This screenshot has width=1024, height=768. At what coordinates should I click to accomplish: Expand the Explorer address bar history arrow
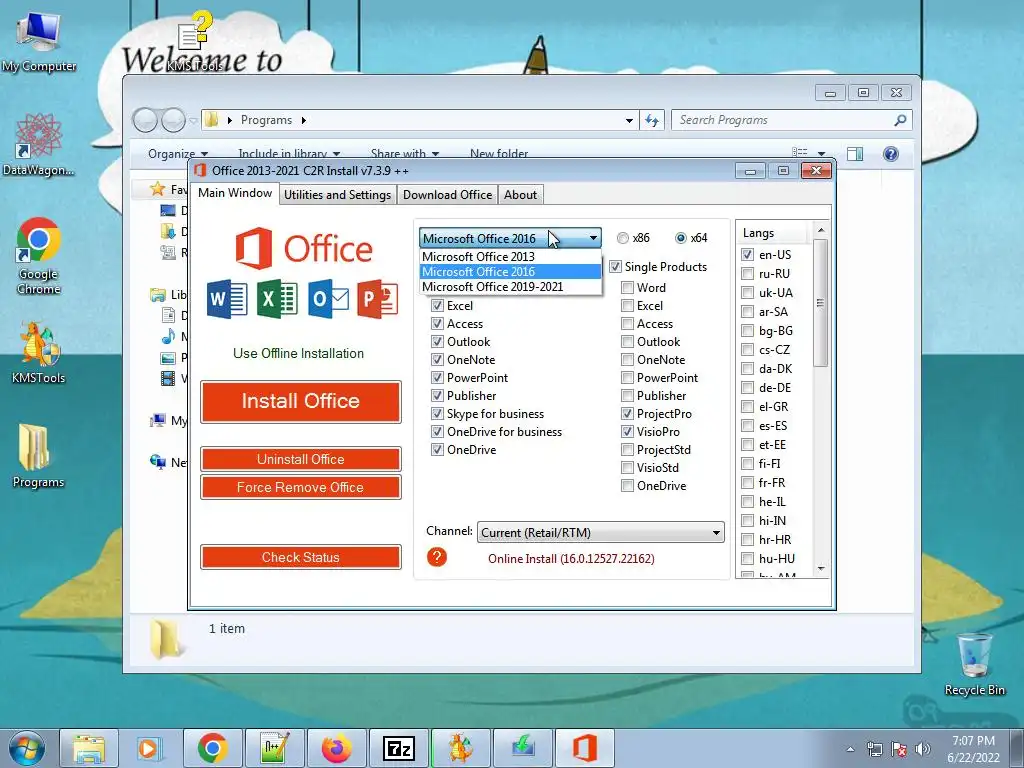point(629,120)
